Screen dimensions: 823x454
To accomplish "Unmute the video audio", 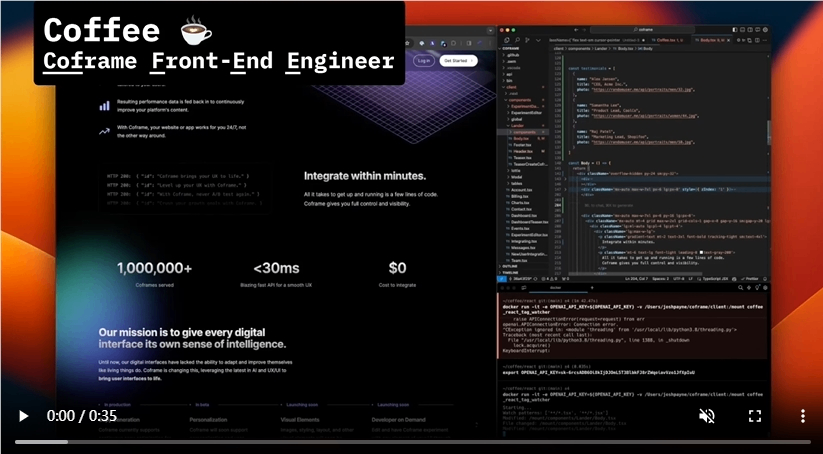I will coord(707,416).
